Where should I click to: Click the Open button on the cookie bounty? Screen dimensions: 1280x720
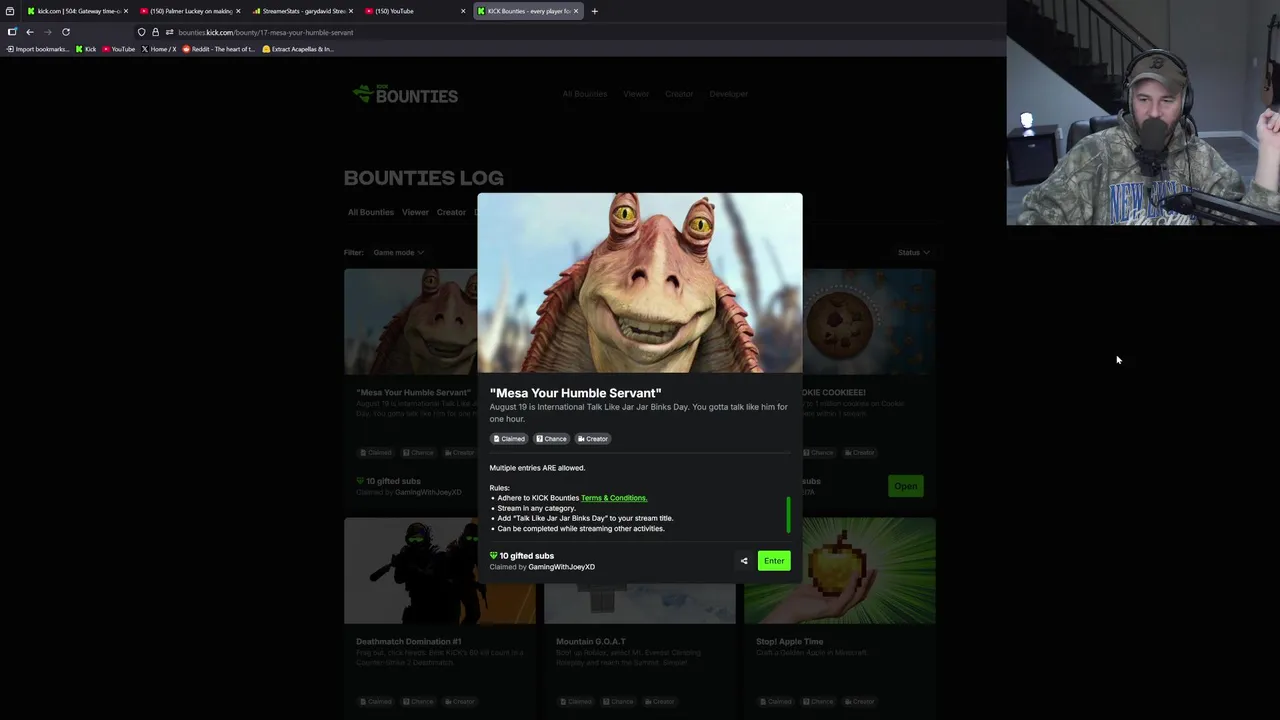pos(905,486)
